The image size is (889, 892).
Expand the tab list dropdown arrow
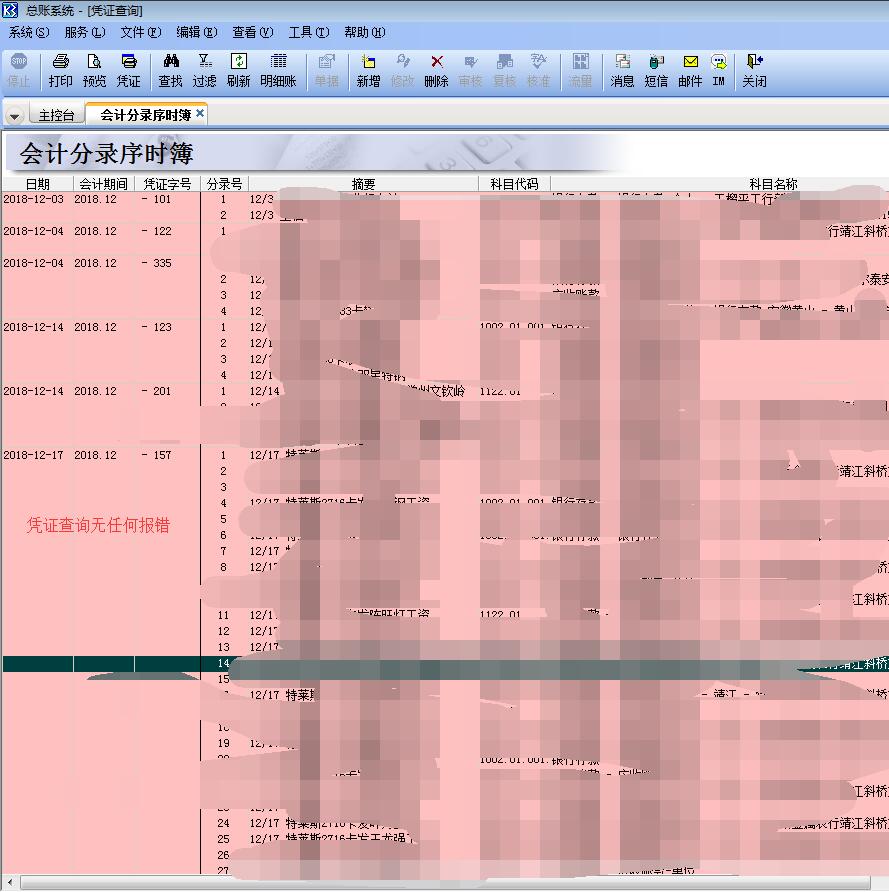coord(14,116)
